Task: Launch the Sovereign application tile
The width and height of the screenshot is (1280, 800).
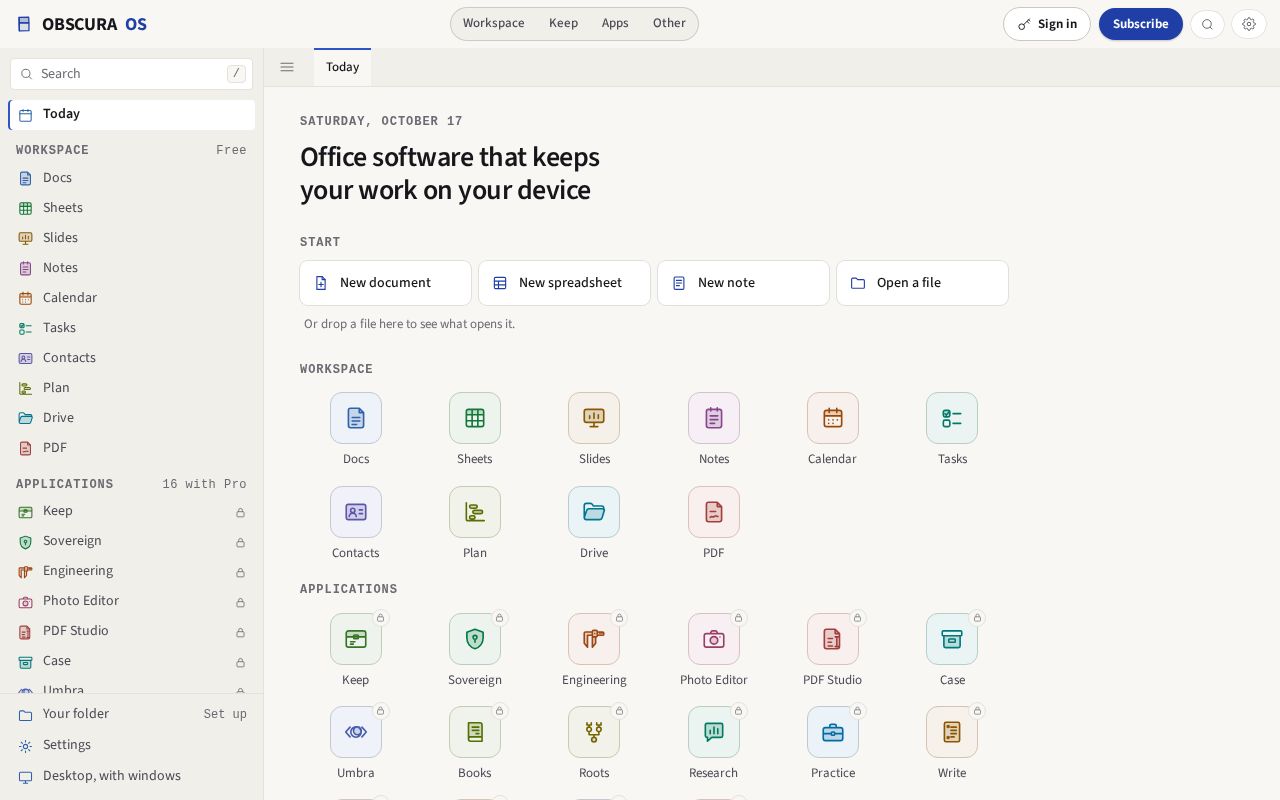Action: pyautogui.click(x=475, y=639)
